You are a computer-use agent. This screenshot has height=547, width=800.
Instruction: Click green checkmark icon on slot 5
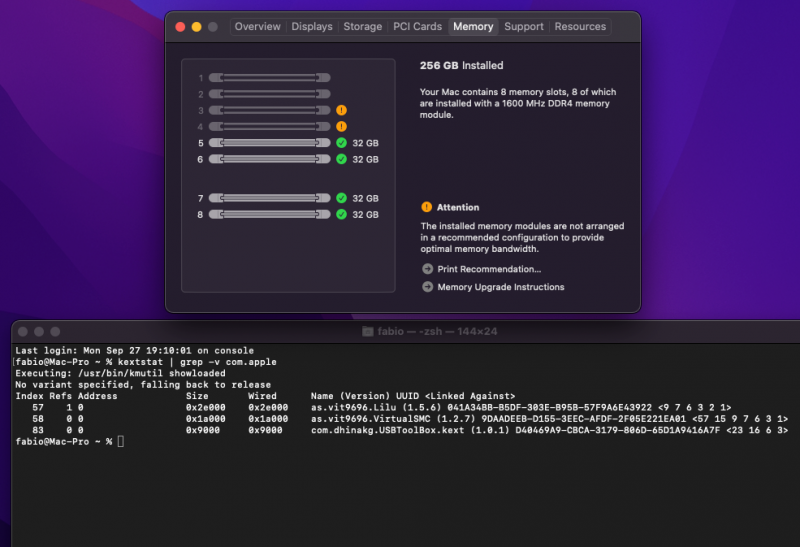coord(341,143)
